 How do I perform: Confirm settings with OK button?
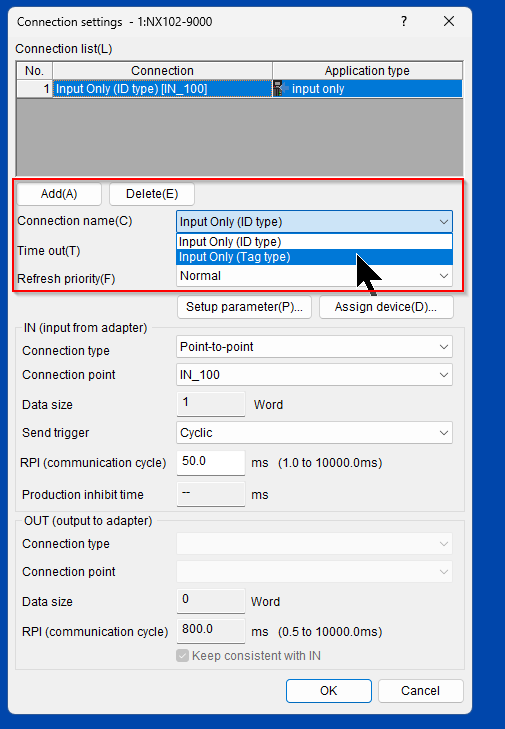tap(329, 691)
